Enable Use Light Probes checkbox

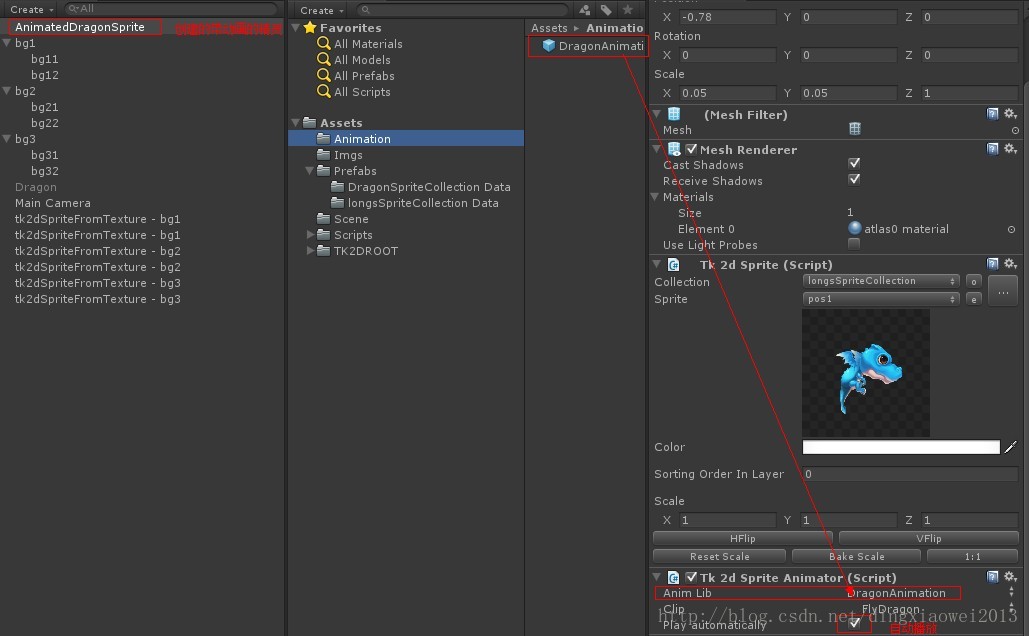(x=854, y=244)
